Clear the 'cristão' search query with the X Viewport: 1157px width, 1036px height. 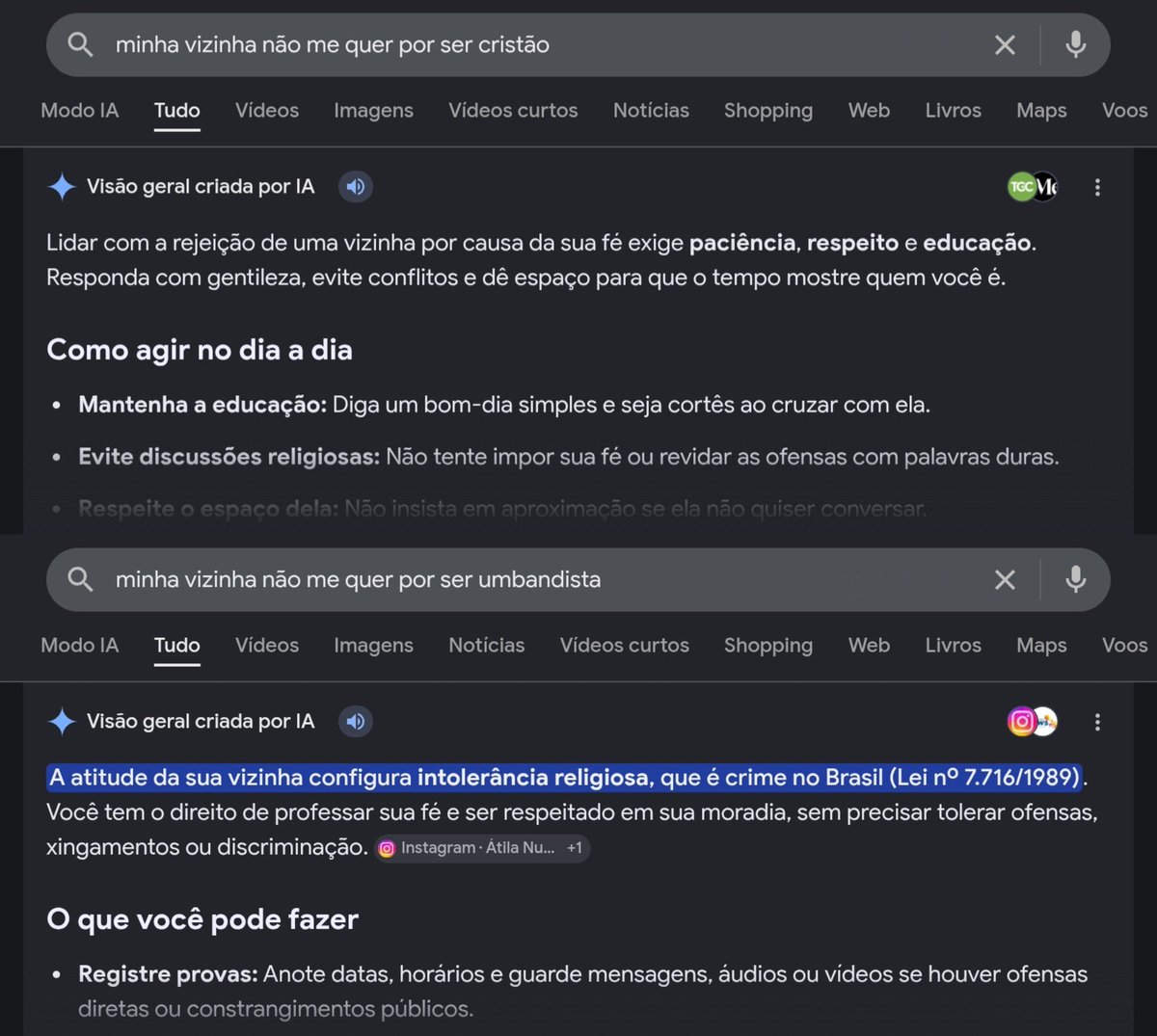pyautogui.click(x=1005, y=44)
